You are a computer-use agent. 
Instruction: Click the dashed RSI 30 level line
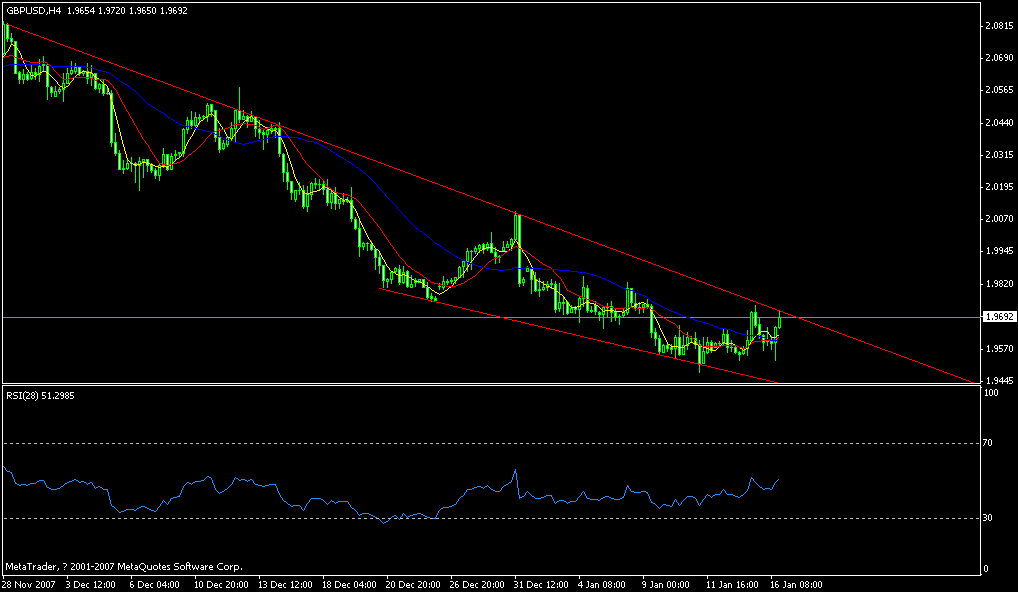coord(491,518)
